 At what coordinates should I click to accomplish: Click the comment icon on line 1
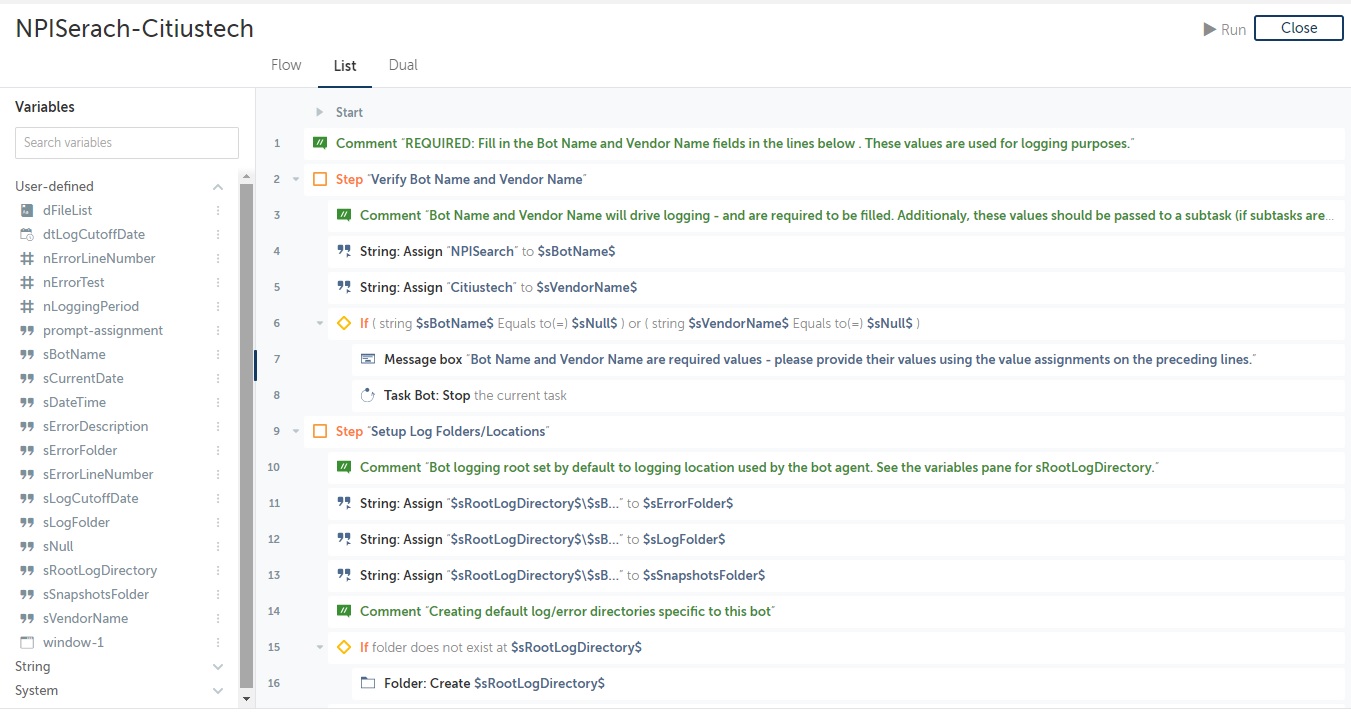click(x=320, y=143)
